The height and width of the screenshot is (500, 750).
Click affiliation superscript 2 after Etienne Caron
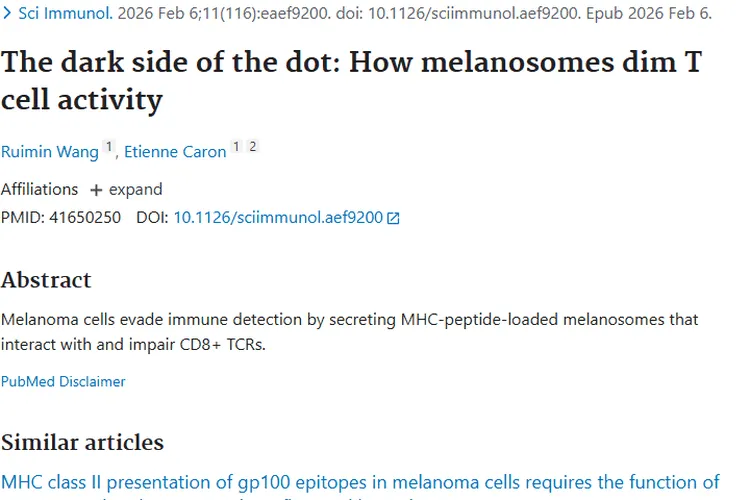pos(252,147)
